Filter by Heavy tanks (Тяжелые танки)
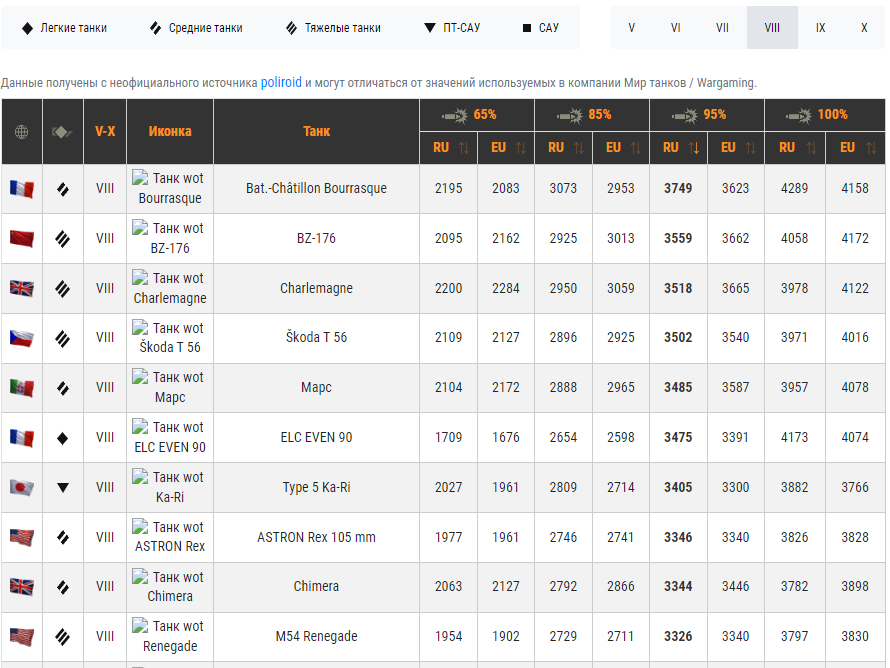This screenshot has width=890, height=668. coord(333,28)
